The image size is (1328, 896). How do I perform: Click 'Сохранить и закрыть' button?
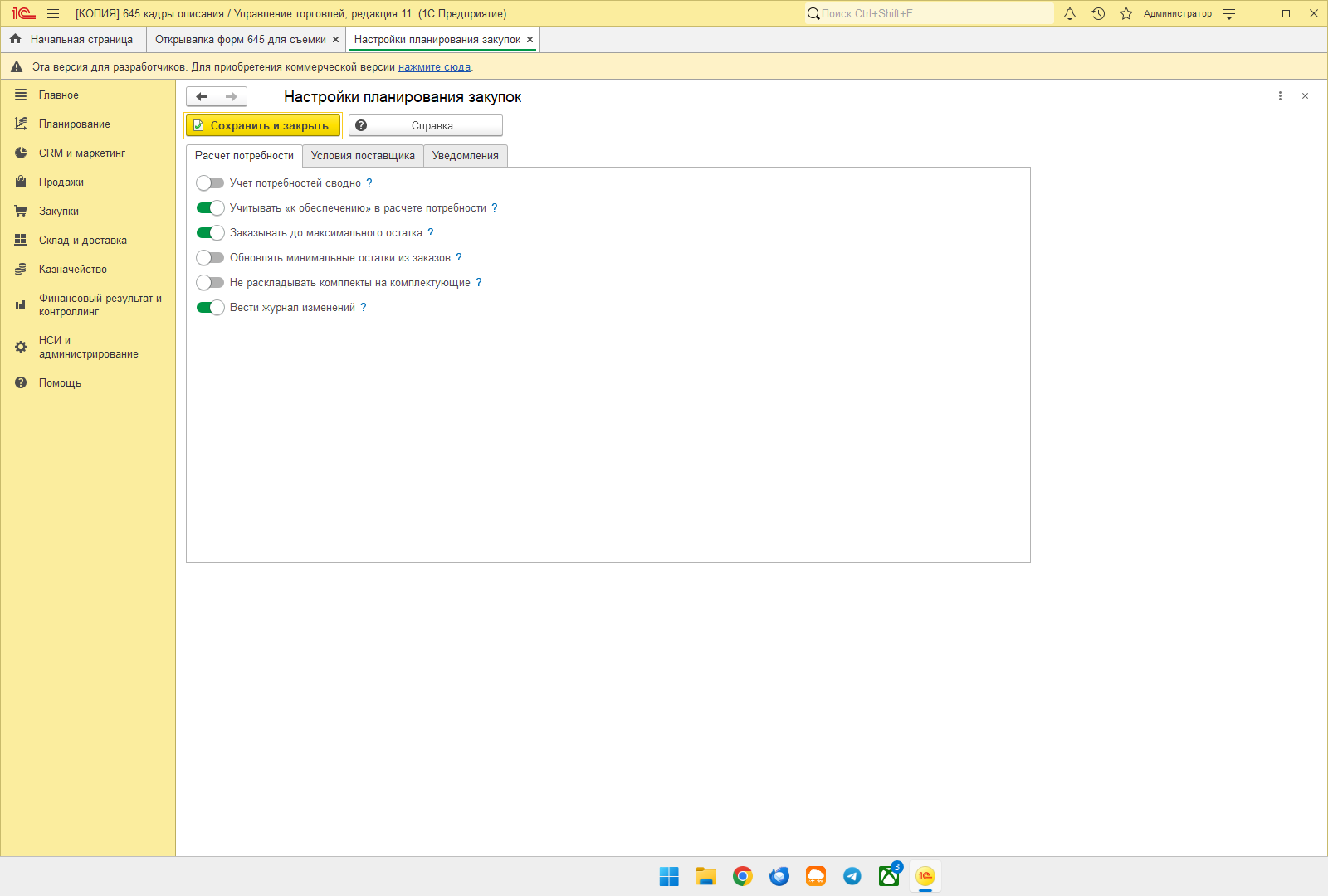(x=262, y=126)
